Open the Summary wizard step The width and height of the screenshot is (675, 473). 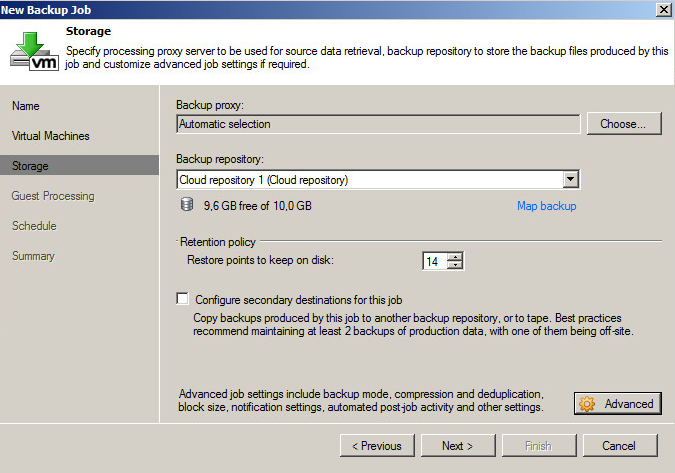pos(33,256)
